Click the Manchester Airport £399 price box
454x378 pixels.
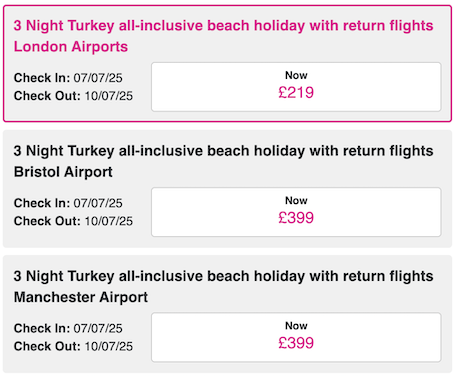(296, 337)
